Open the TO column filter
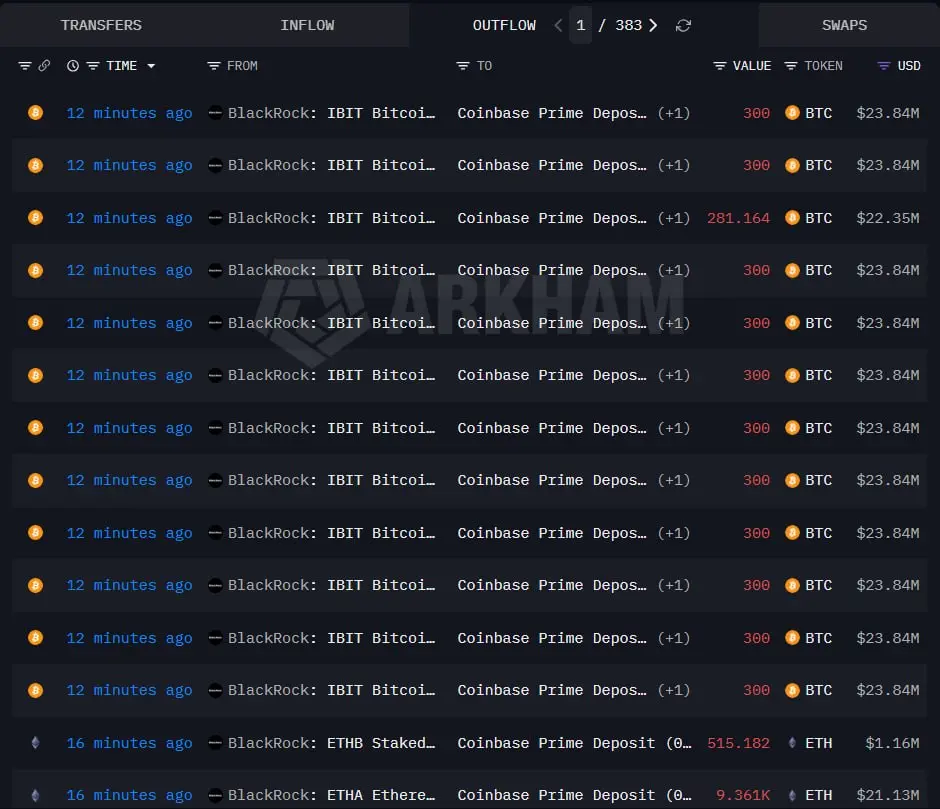This screenshot has height=809, width=940. coord(462,66)
